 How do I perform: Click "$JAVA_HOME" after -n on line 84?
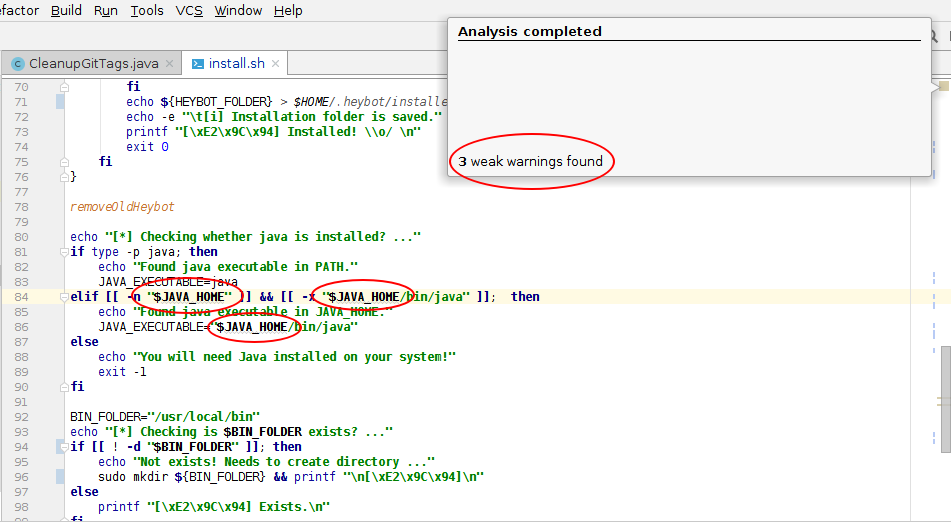click(190, 297)
